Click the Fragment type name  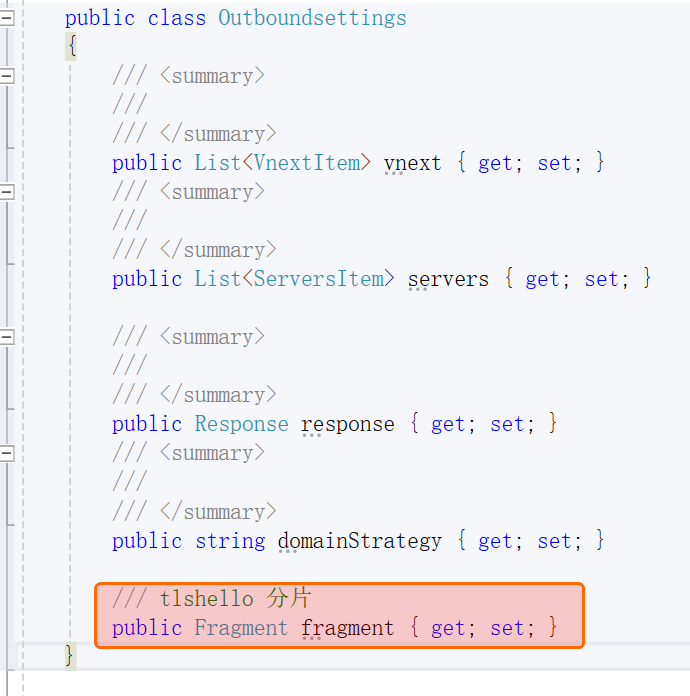[241, 628]
